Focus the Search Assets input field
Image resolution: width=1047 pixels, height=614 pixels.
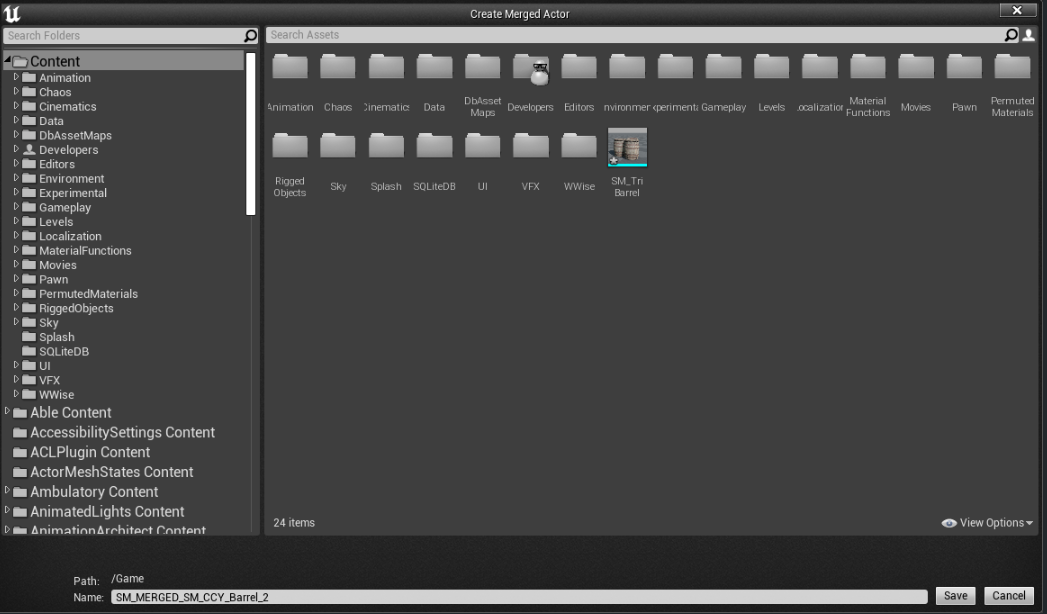click(635, 35)
